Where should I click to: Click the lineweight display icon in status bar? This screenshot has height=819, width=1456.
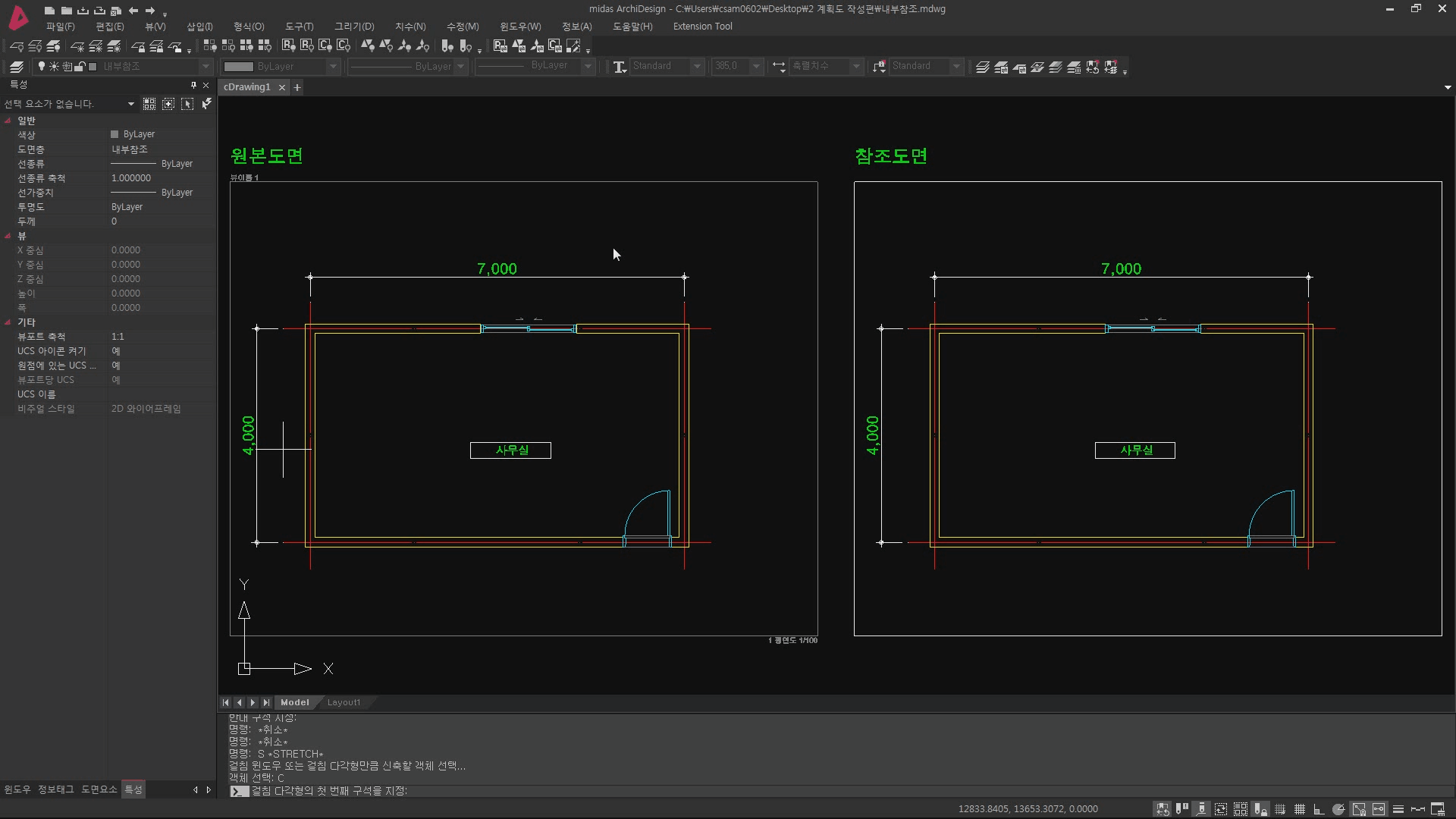(1398, 809)
